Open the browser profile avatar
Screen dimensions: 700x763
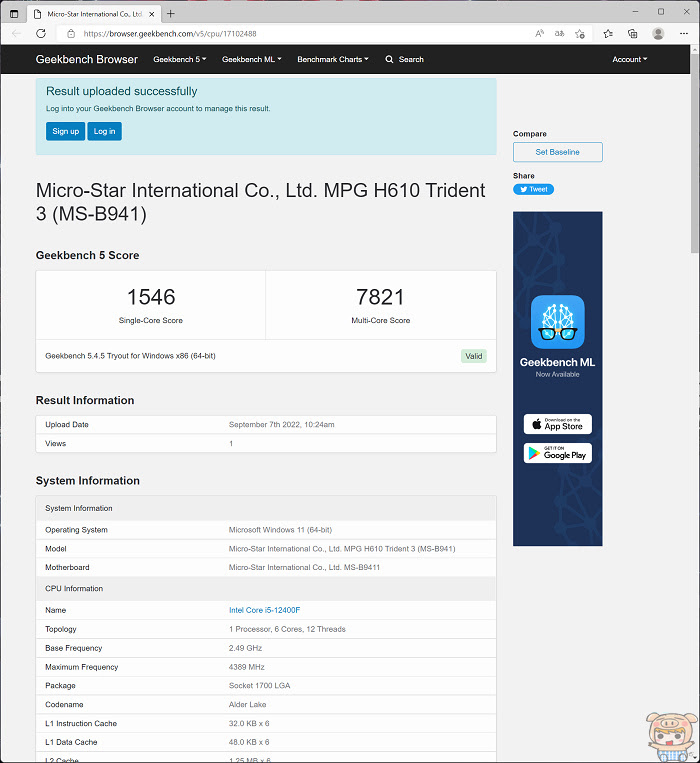[658, 34]
